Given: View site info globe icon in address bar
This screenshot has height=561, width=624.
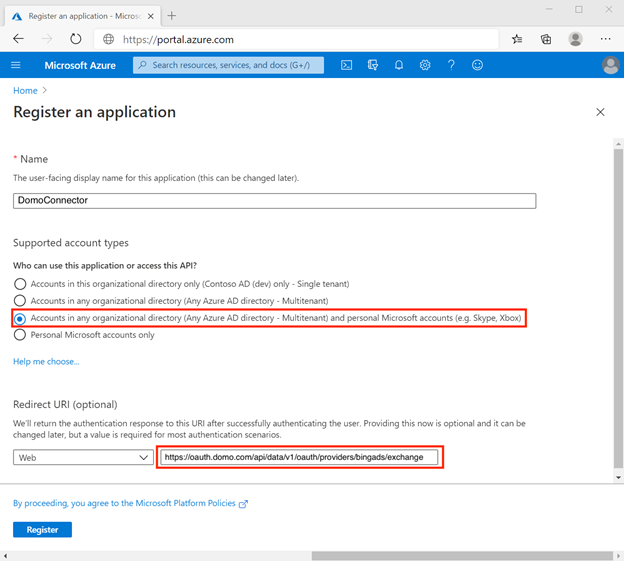Looking at the screenshot, I should click(x=108, y=39).
